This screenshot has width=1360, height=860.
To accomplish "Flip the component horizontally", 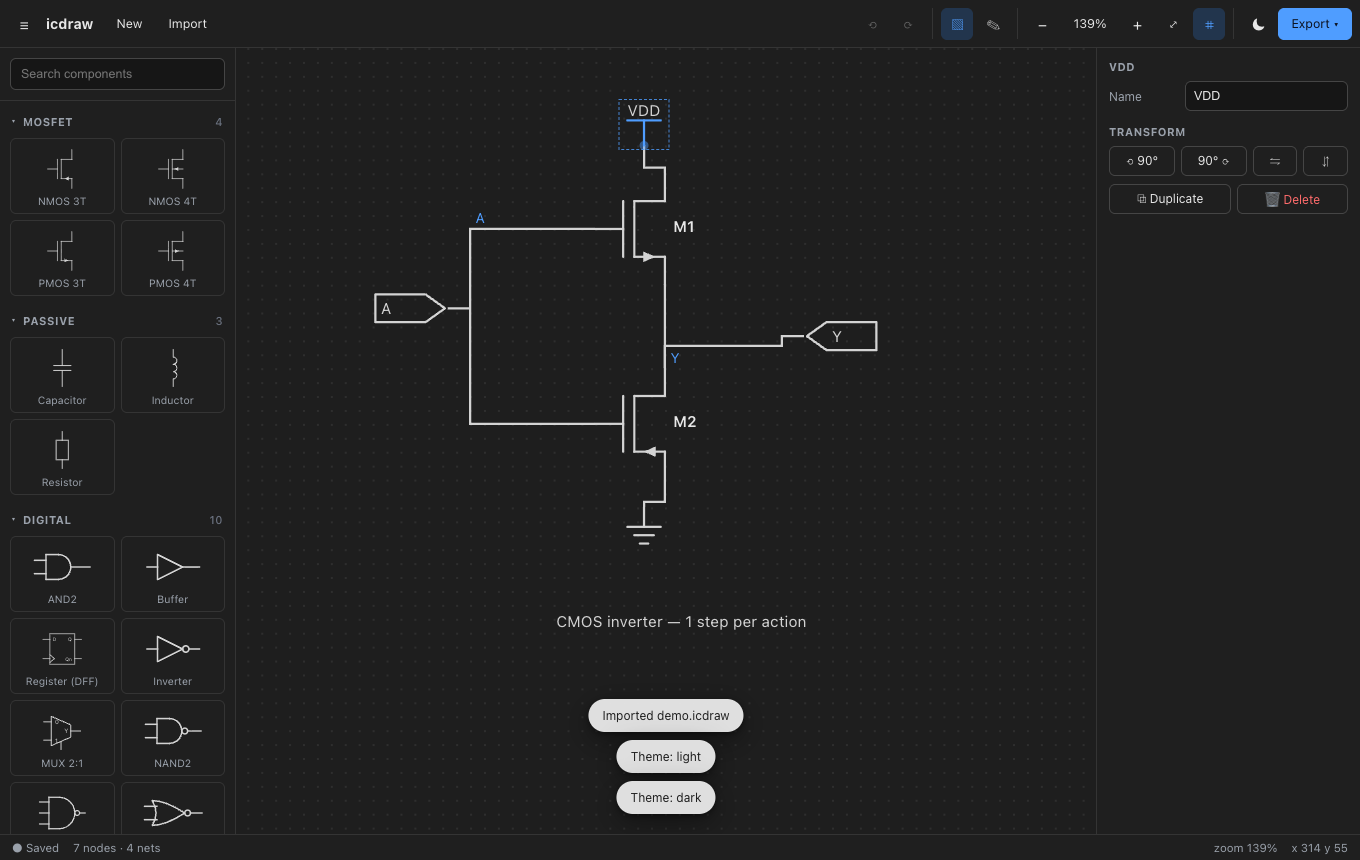I will point(1275,161).
